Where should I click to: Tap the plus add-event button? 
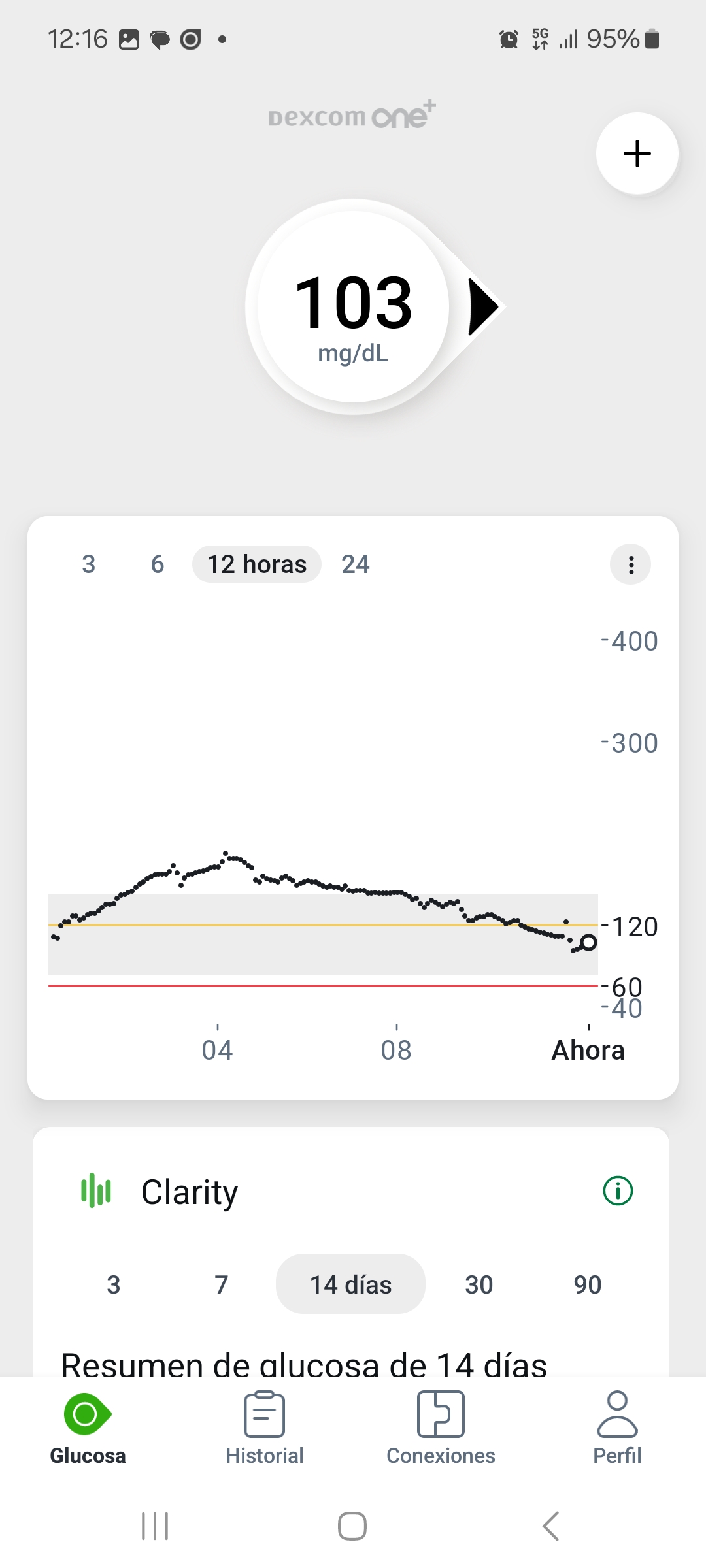(637, 154)
